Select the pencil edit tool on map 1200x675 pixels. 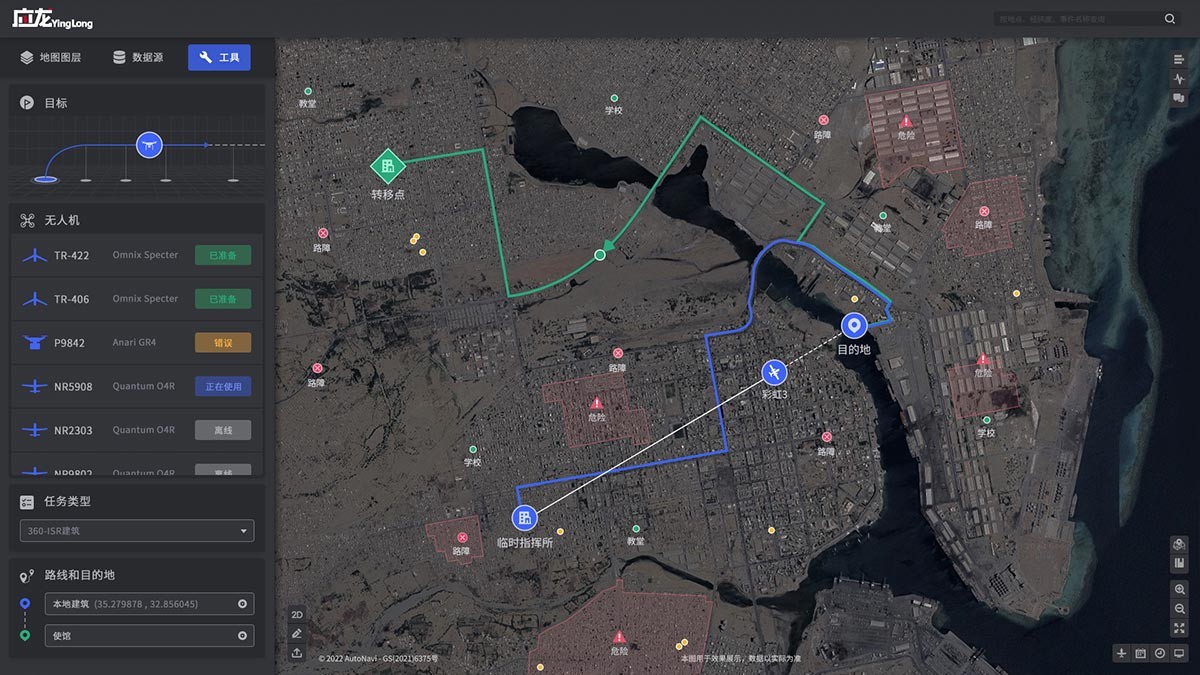pyautogui.click(x=297, y=633)
